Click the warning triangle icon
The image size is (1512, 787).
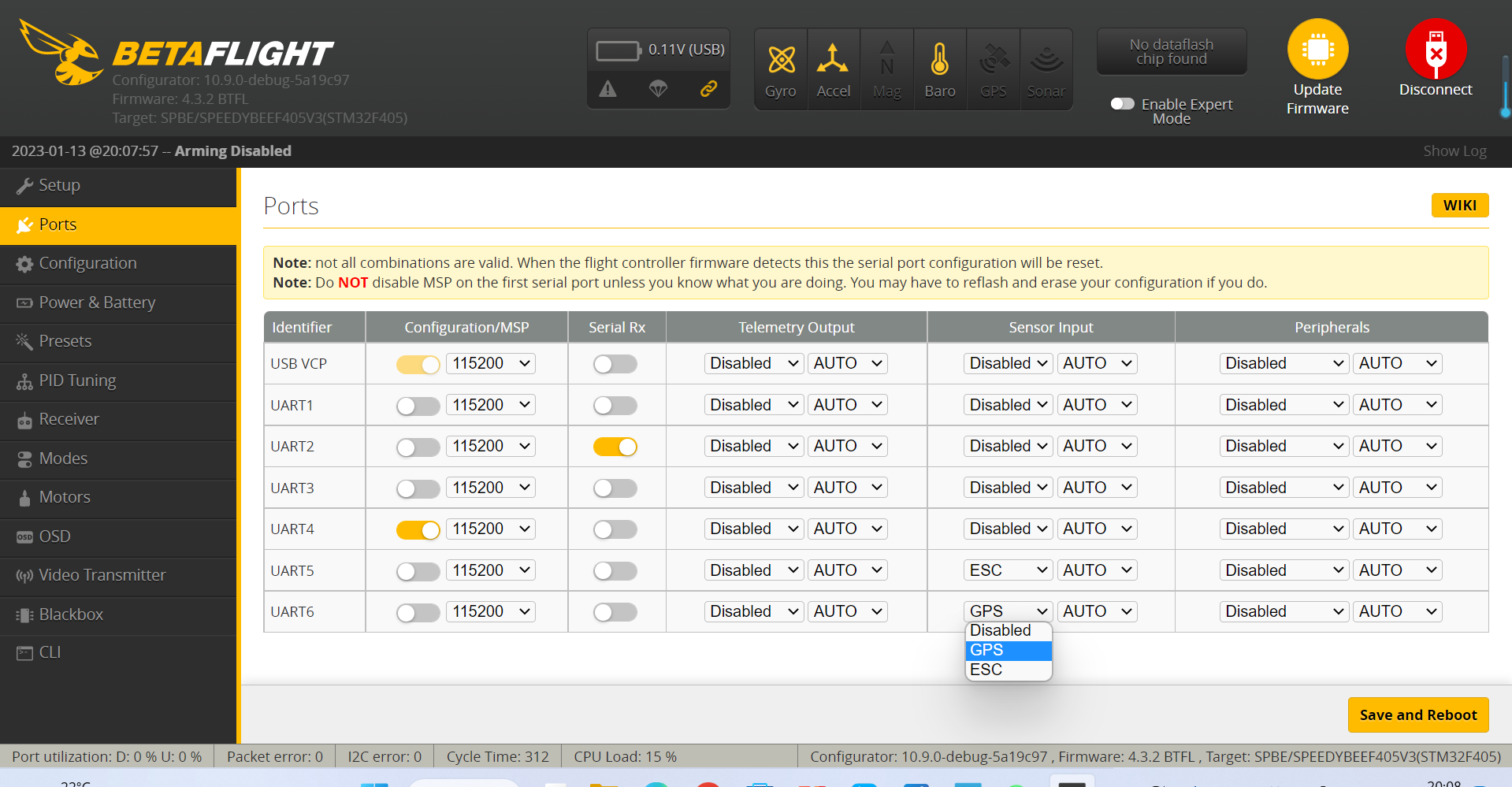[607, 89]
